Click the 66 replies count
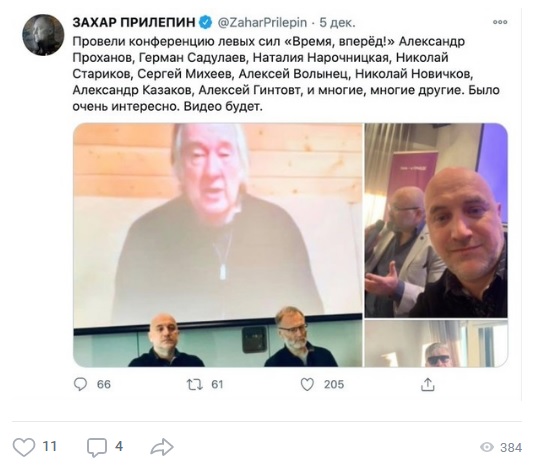 click(104, 384)
